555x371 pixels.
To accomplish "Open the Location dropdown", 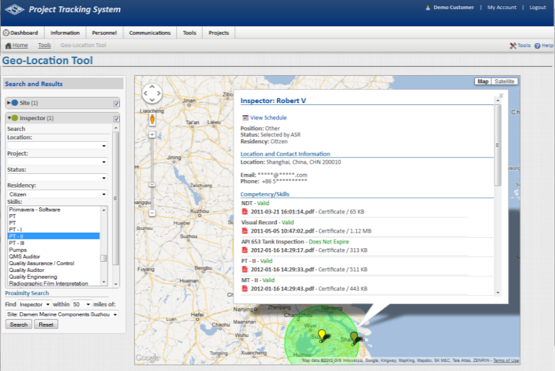I will (x=57, y=145).
